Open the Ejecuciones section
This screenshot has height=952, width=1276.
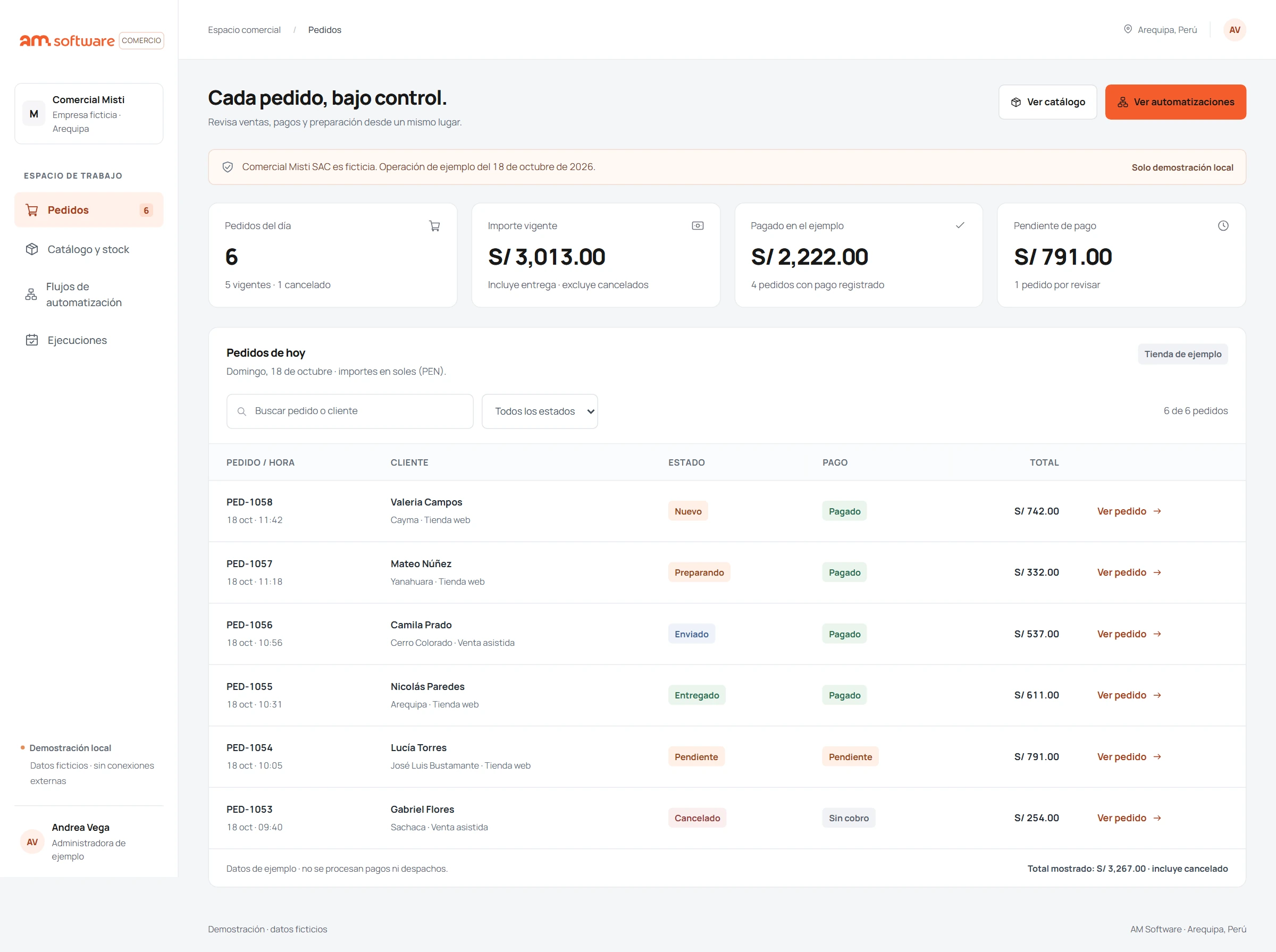pyautogui.click(x=89, y=341)
